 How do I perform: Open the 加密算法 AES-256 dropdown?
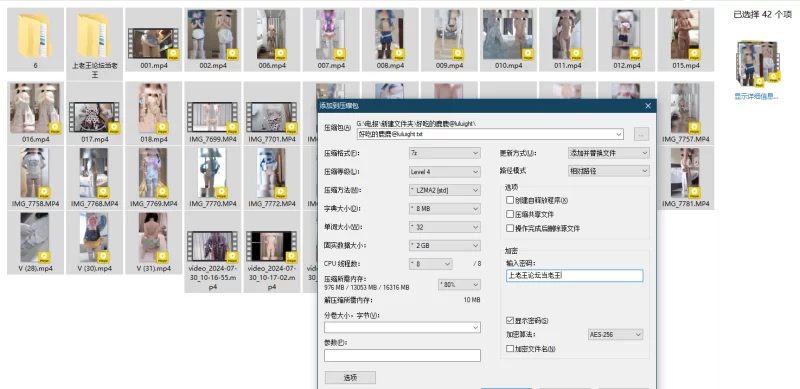(615, 334)
